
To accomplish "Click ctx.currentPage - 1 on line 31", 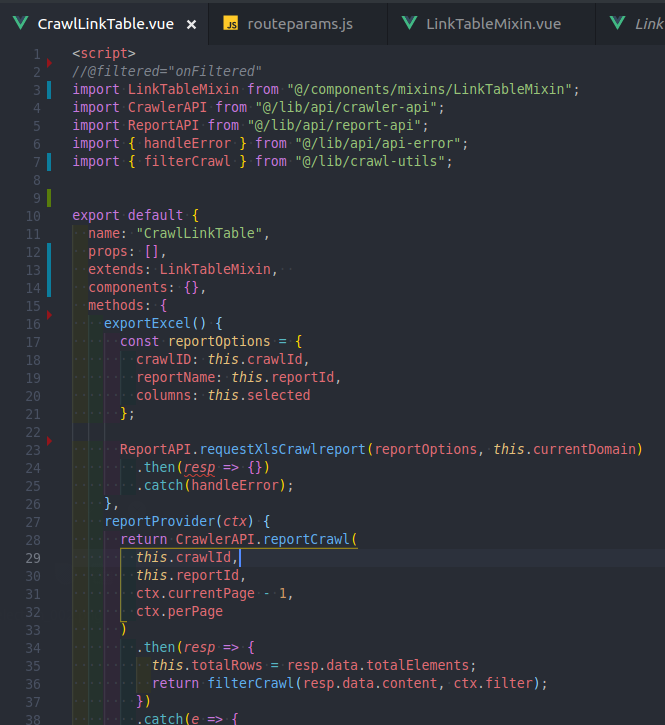I will pyautogui.click(x=211, y=594).
